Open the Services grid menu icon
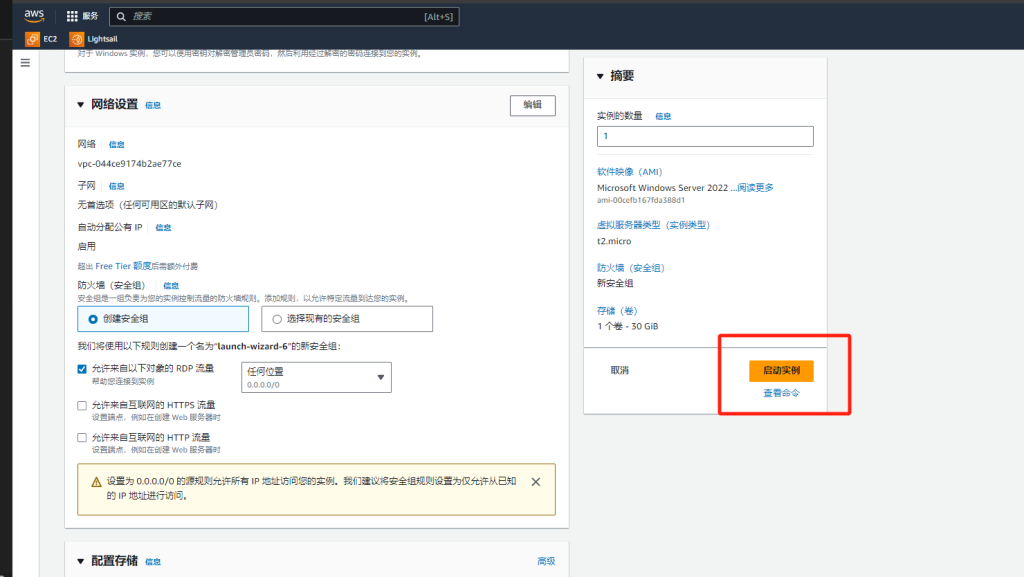Screen dimensions: 1024x577 click(72, 16)
